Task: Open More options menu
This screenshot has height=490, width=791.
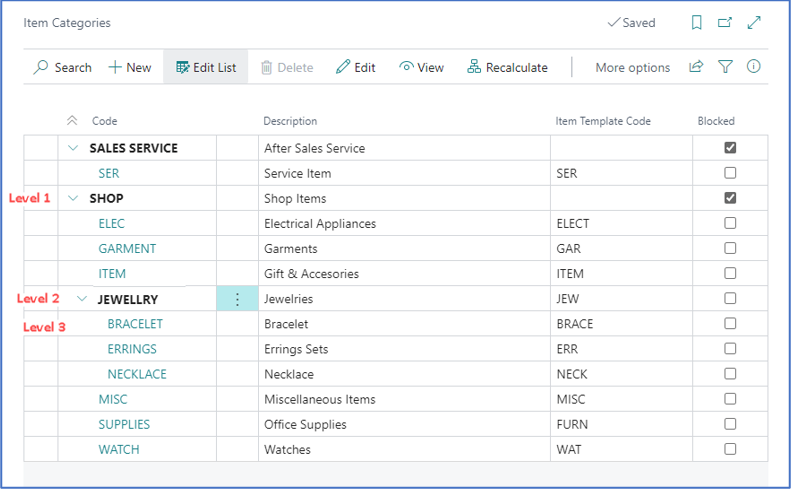Action: point(633,68)
